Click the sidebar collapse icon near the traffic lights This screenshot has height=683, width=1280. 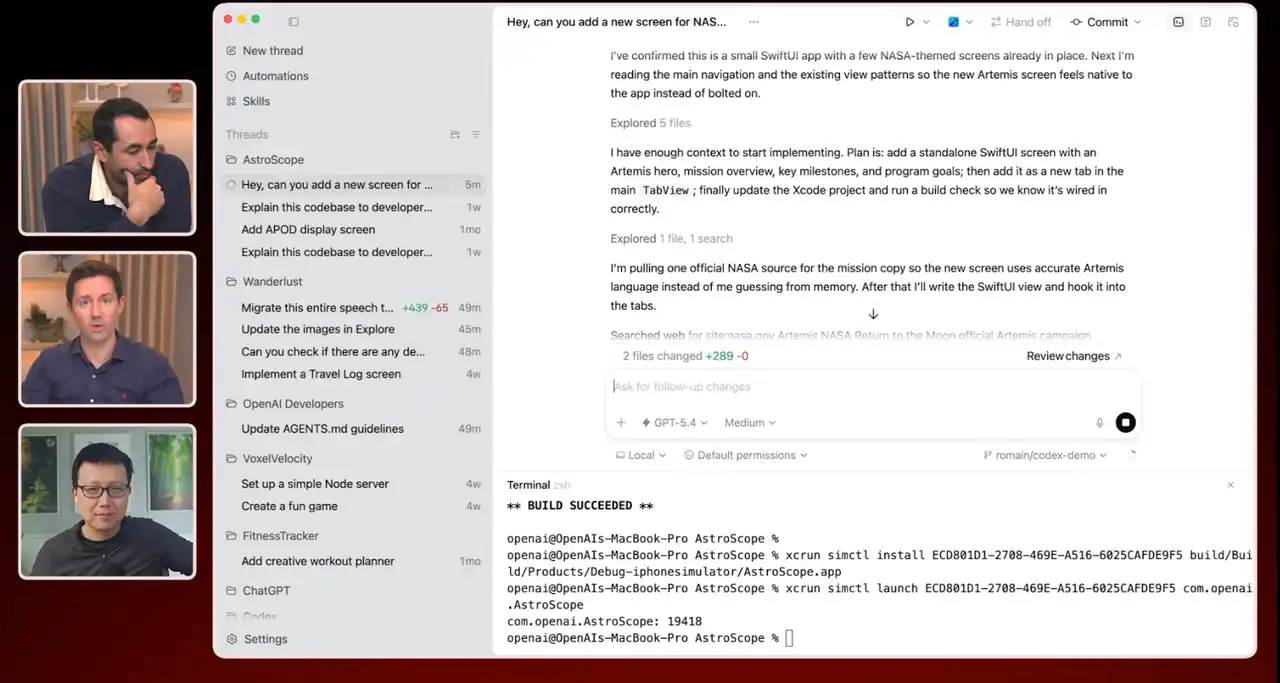click(x=292, y=21)
